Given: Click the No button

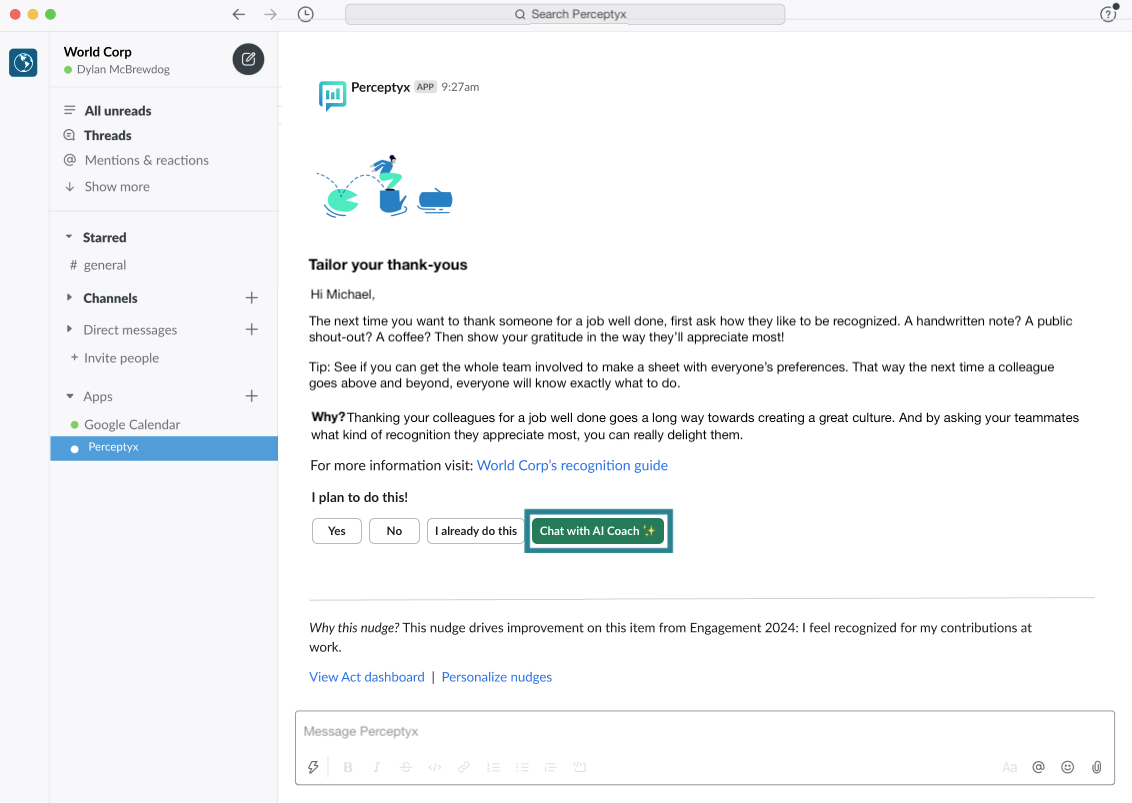Looking at the screenshot, I should coord(394,531).
